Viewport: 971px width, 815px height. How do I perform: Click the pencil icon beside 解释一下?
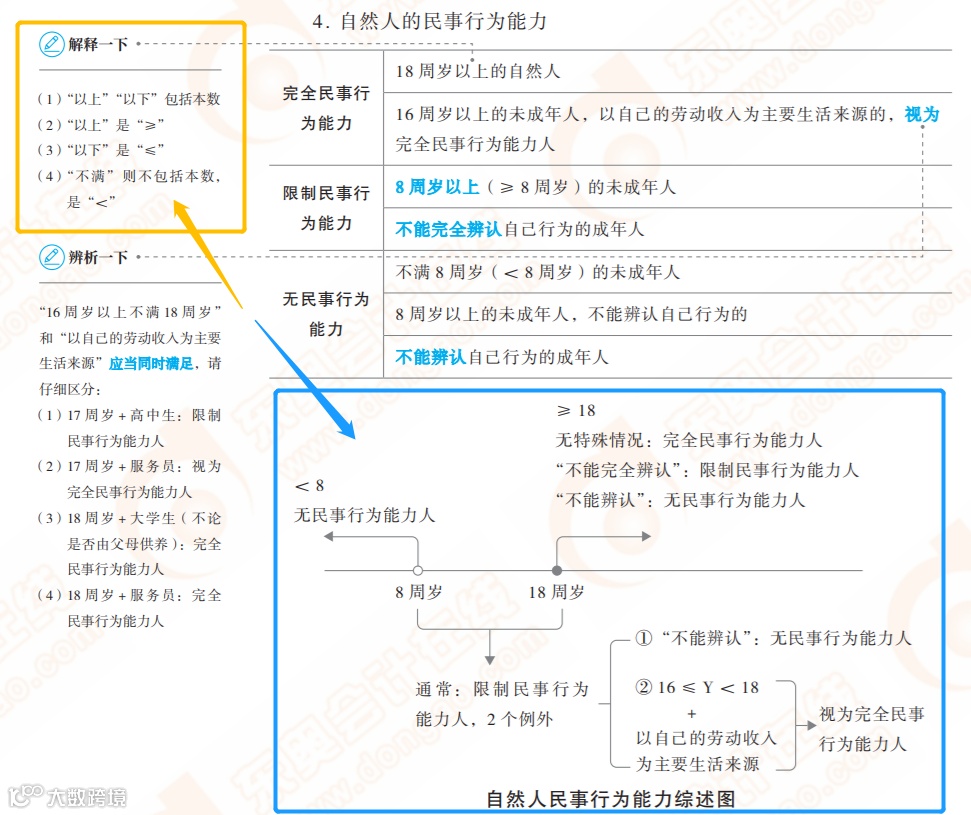pos(51,44)
